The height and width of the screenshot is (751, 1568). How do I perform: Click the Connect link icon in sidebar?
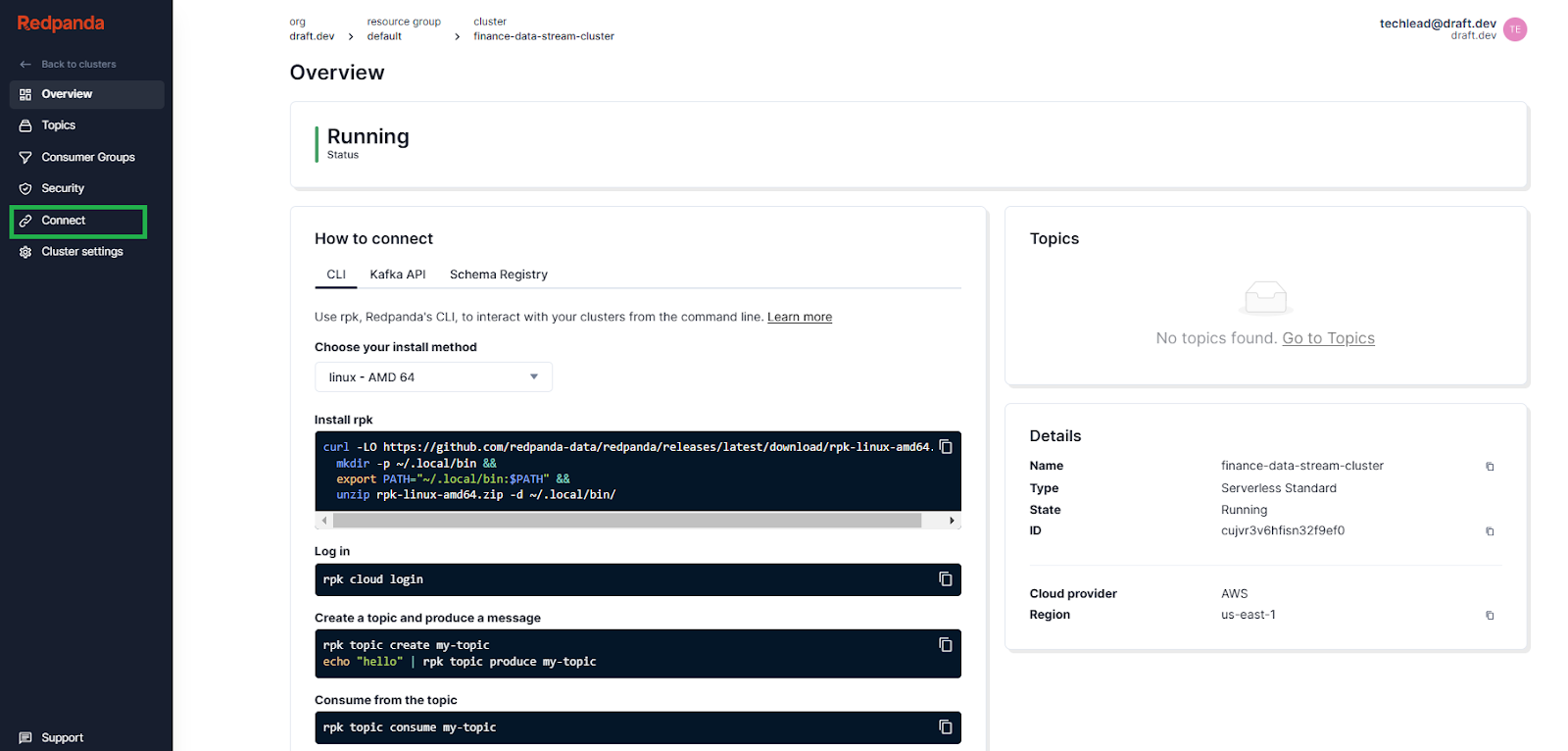25,221
